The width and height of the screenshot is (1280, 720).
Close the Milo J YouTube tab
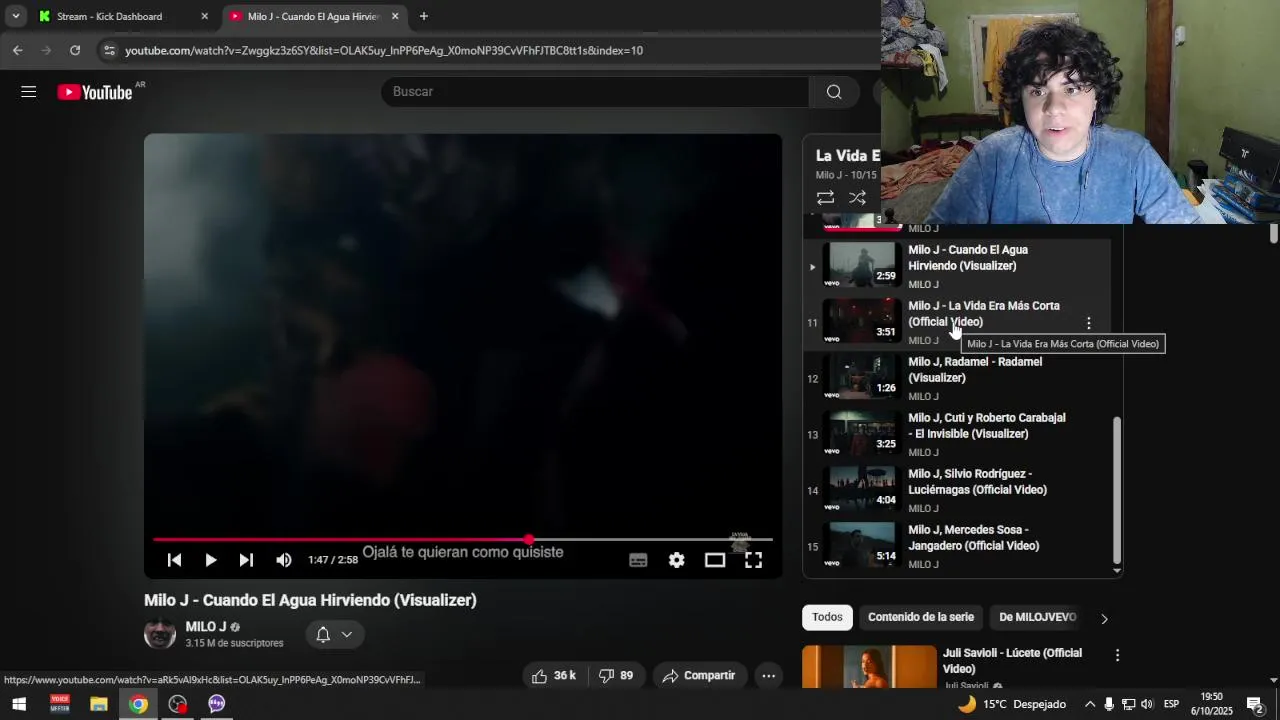[395, 17]
